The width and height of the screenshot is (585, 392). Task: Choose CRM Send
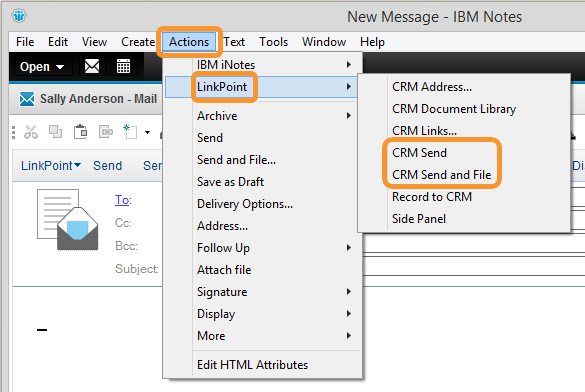464,153
